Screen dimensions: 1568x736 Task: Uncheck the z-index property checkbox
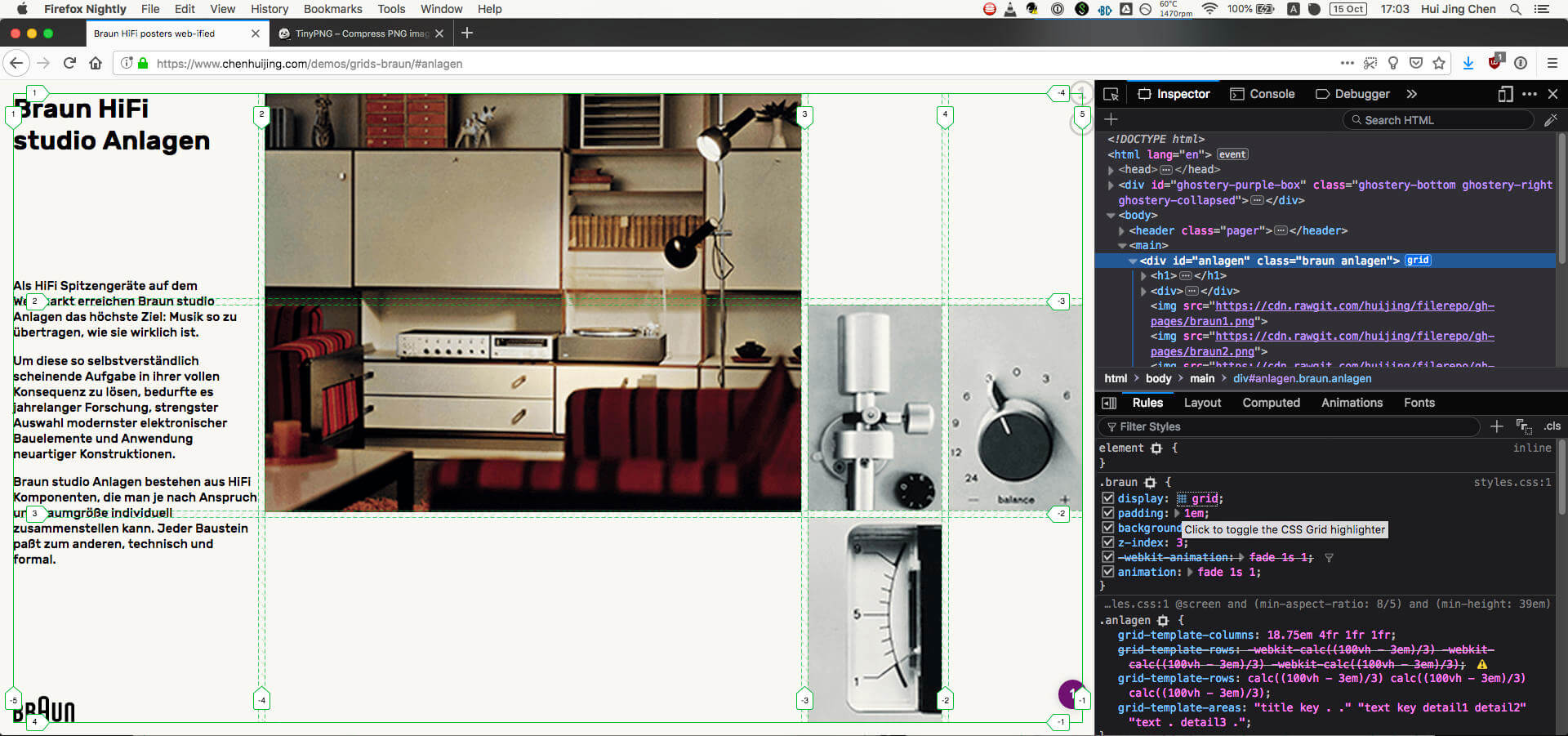(1107, 542)
